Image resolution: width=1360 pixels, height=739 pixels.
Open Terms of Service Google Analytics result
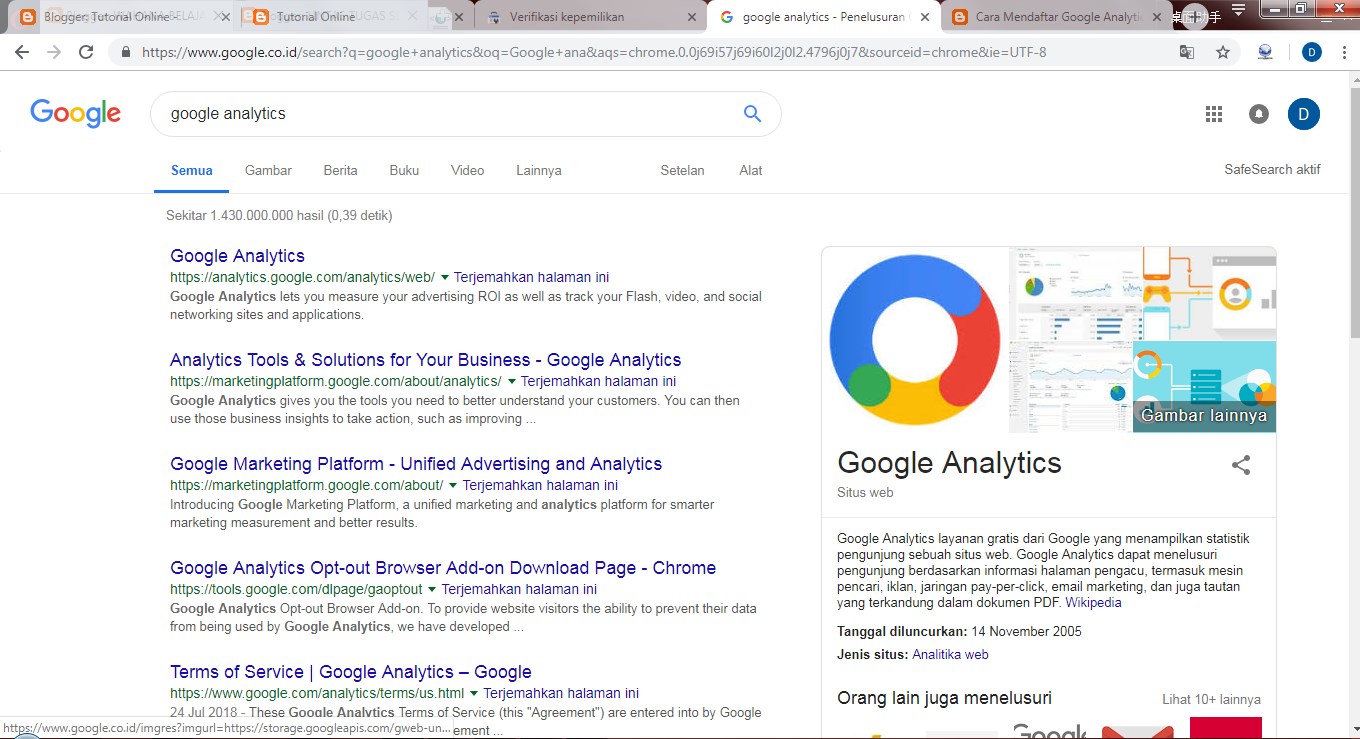[x=350, y=672]
